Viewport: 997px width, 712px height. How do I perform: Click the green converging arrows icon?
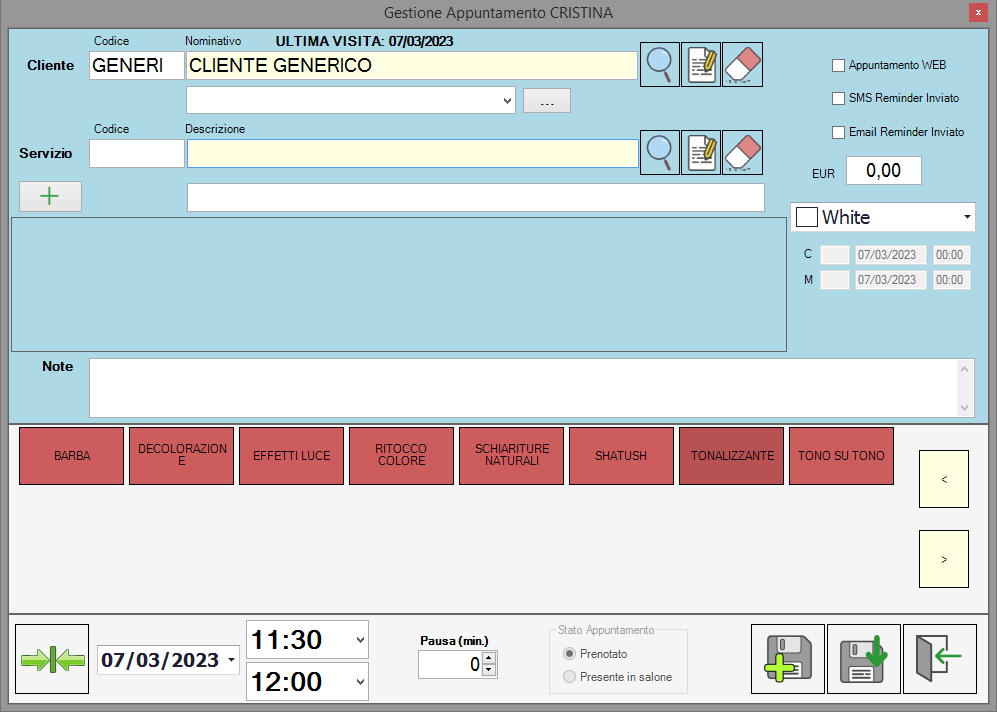click(x=53, y=659)
